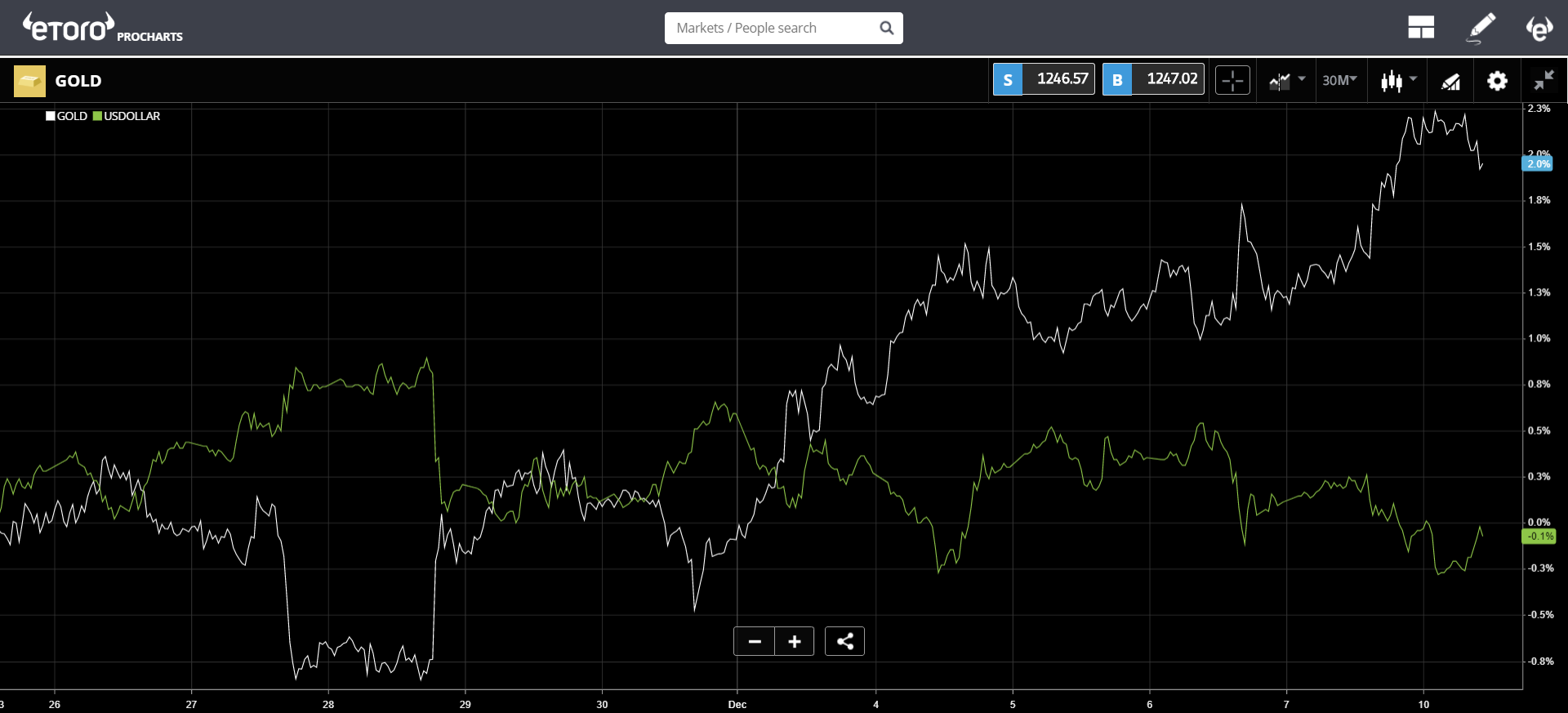Activate the pencil drawing tool
This screenshot has height=713, width=1568.
coord(1481,28)
